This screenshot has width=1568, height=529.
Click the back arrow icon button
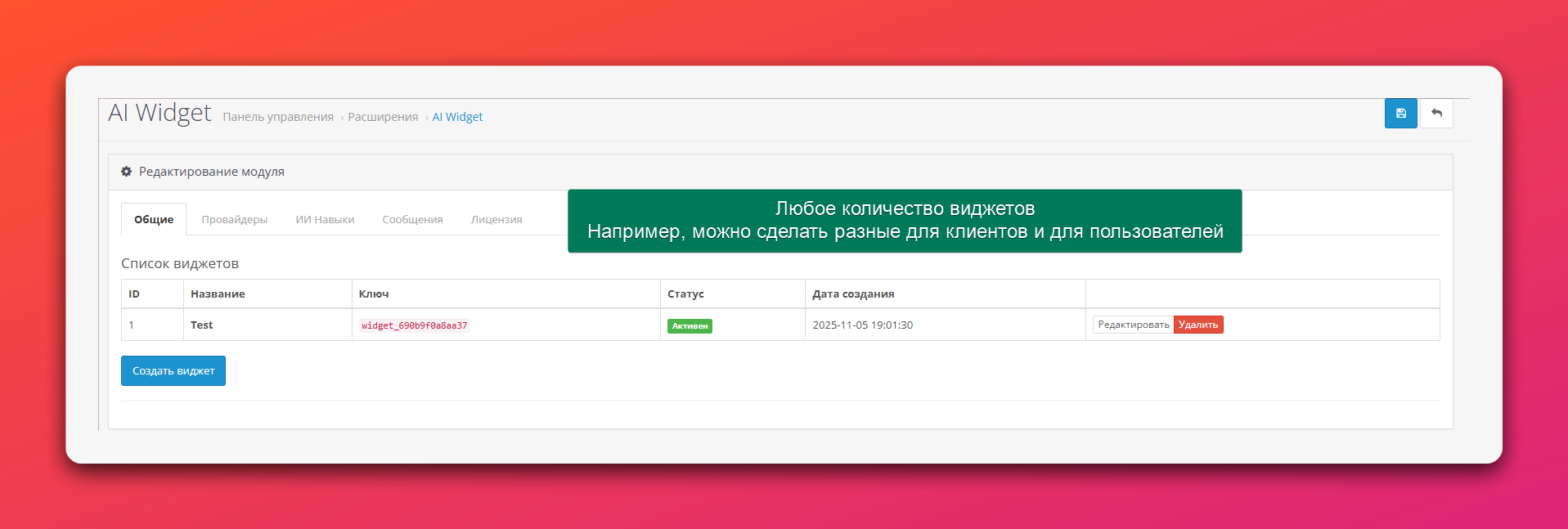[x=1436, y=114]
